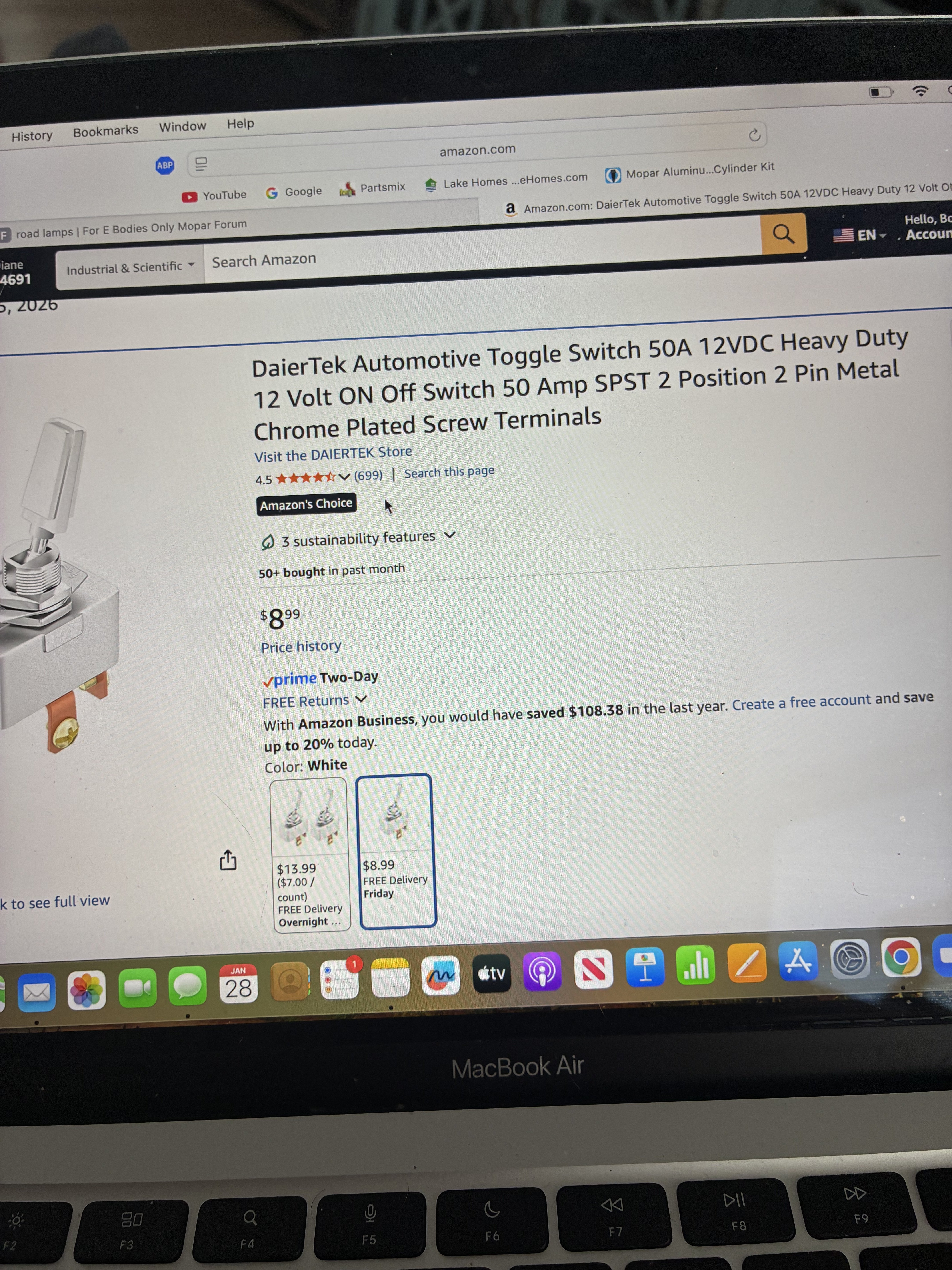This screenshot has width=952, height=1270.
Task: Click the AdBlock Plus ABP extension icon
Action: click(165, 165)
